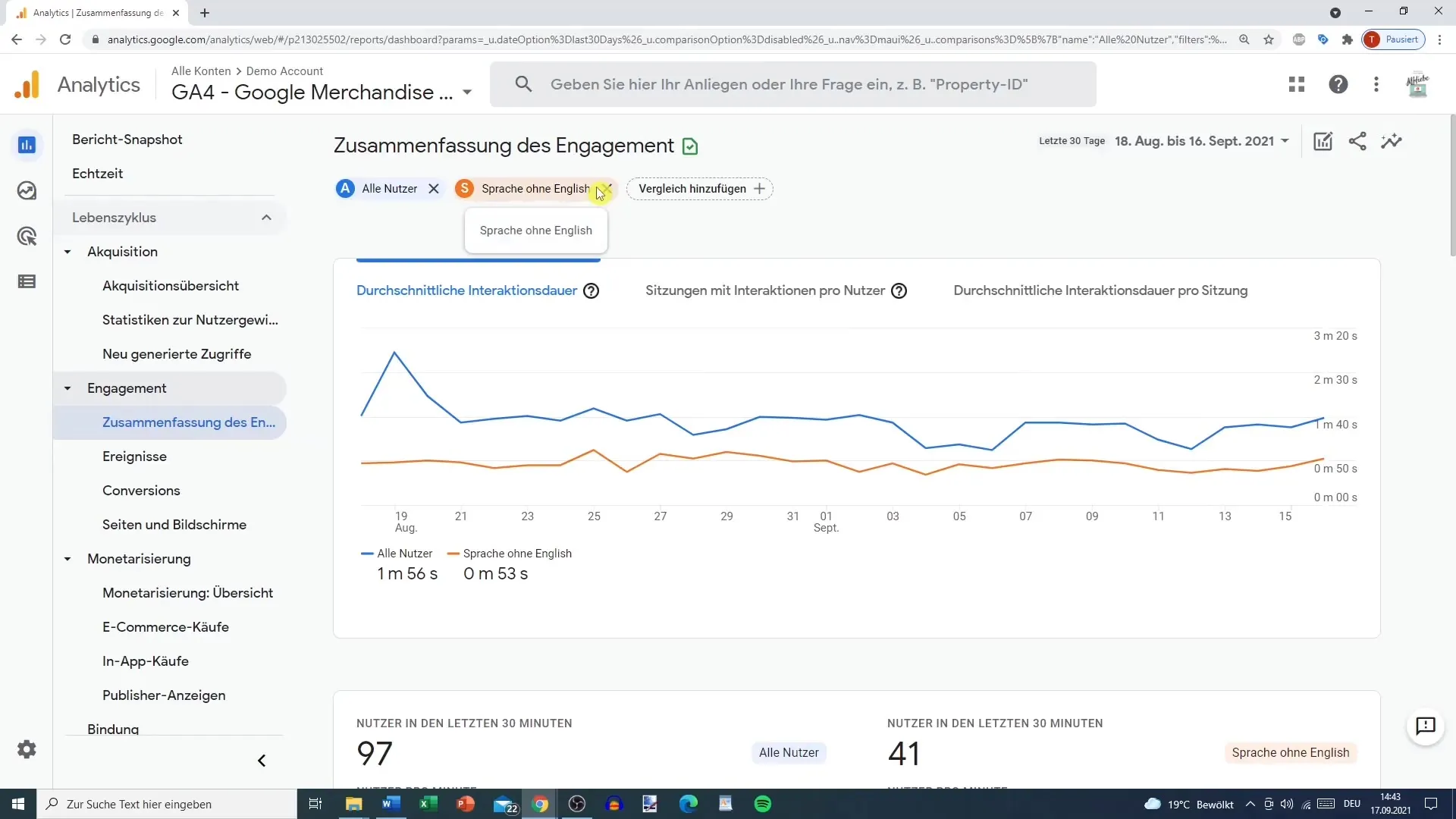The width and height of the screenshot is (1456, 819).
Task: Remove the Alle Nutzer filter tag
Action: pos(432,188)
